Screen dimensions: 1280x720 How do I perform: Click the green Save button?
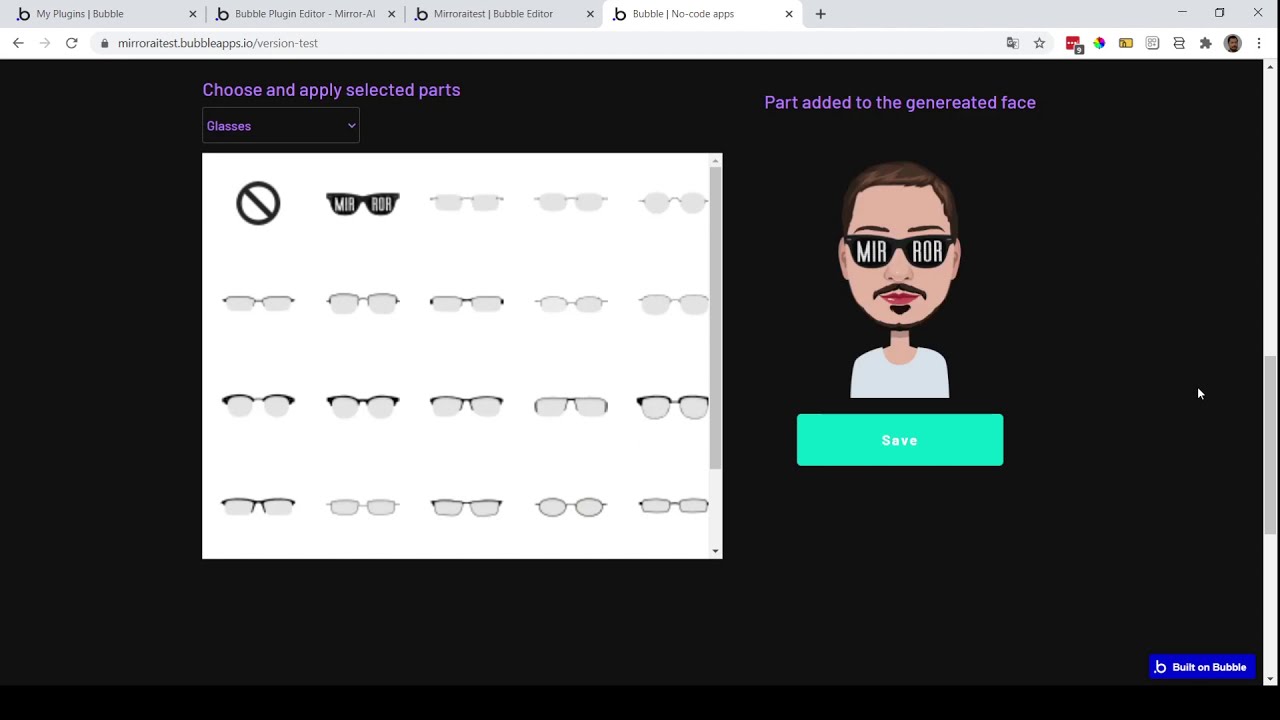[900, 440]
